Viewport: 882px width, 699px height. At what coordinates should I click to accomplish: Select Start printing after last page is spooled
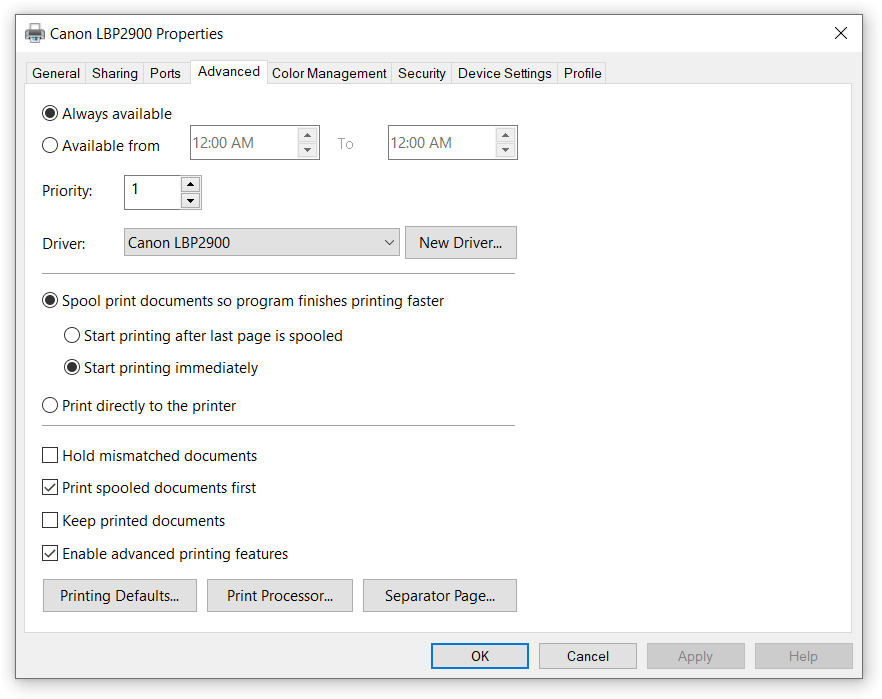72,336
